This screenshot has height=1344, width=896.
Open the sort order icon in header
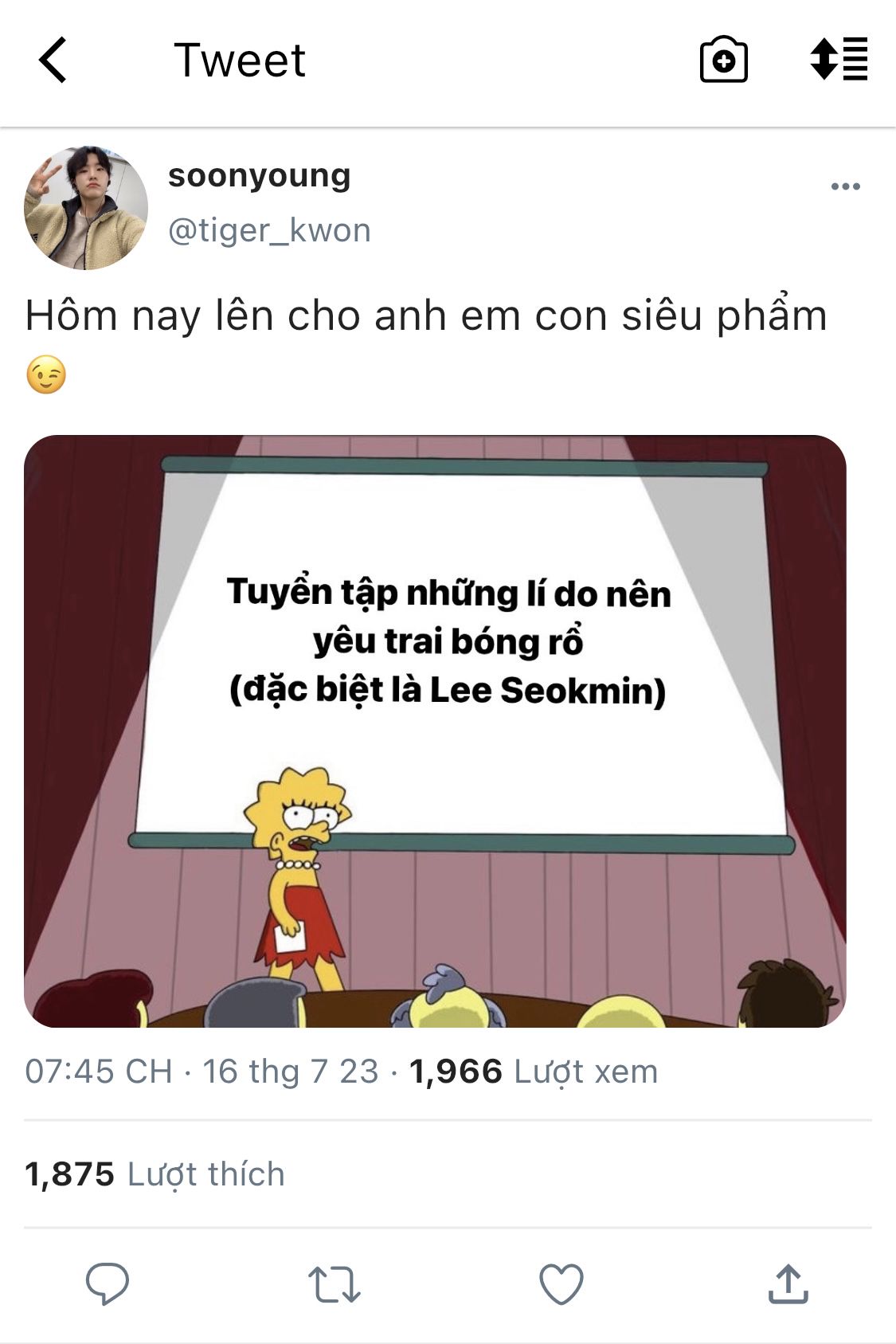[x=839, y=59]
